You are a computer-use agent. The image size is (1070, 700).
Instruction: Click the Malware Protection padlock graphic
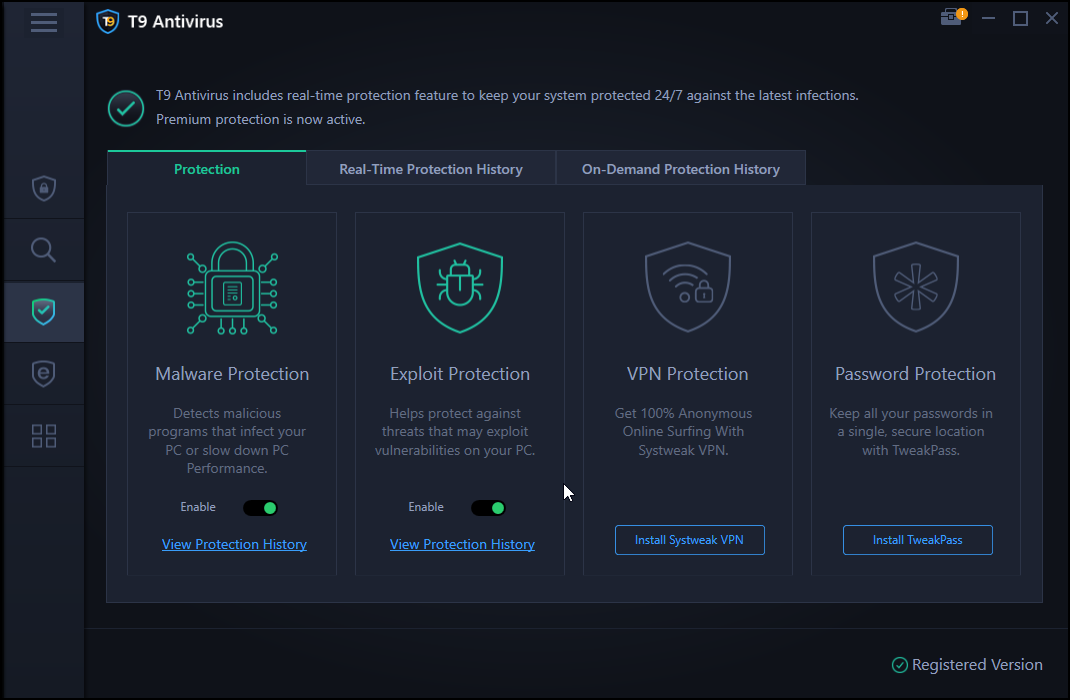[x=232, y=291]
